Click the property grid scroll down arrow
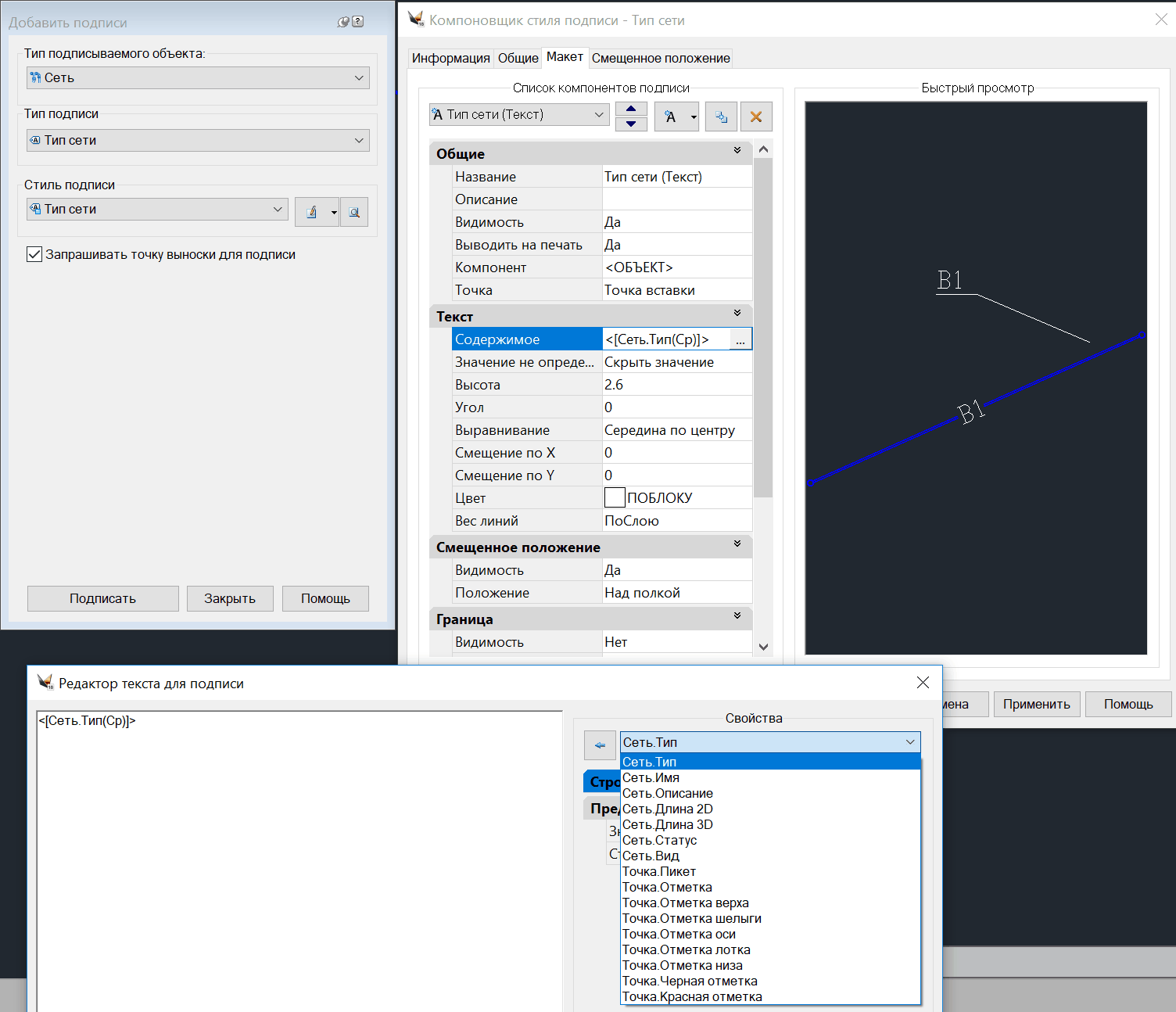This screenshot has width=1176, height=1012. [x=763, y=647]
